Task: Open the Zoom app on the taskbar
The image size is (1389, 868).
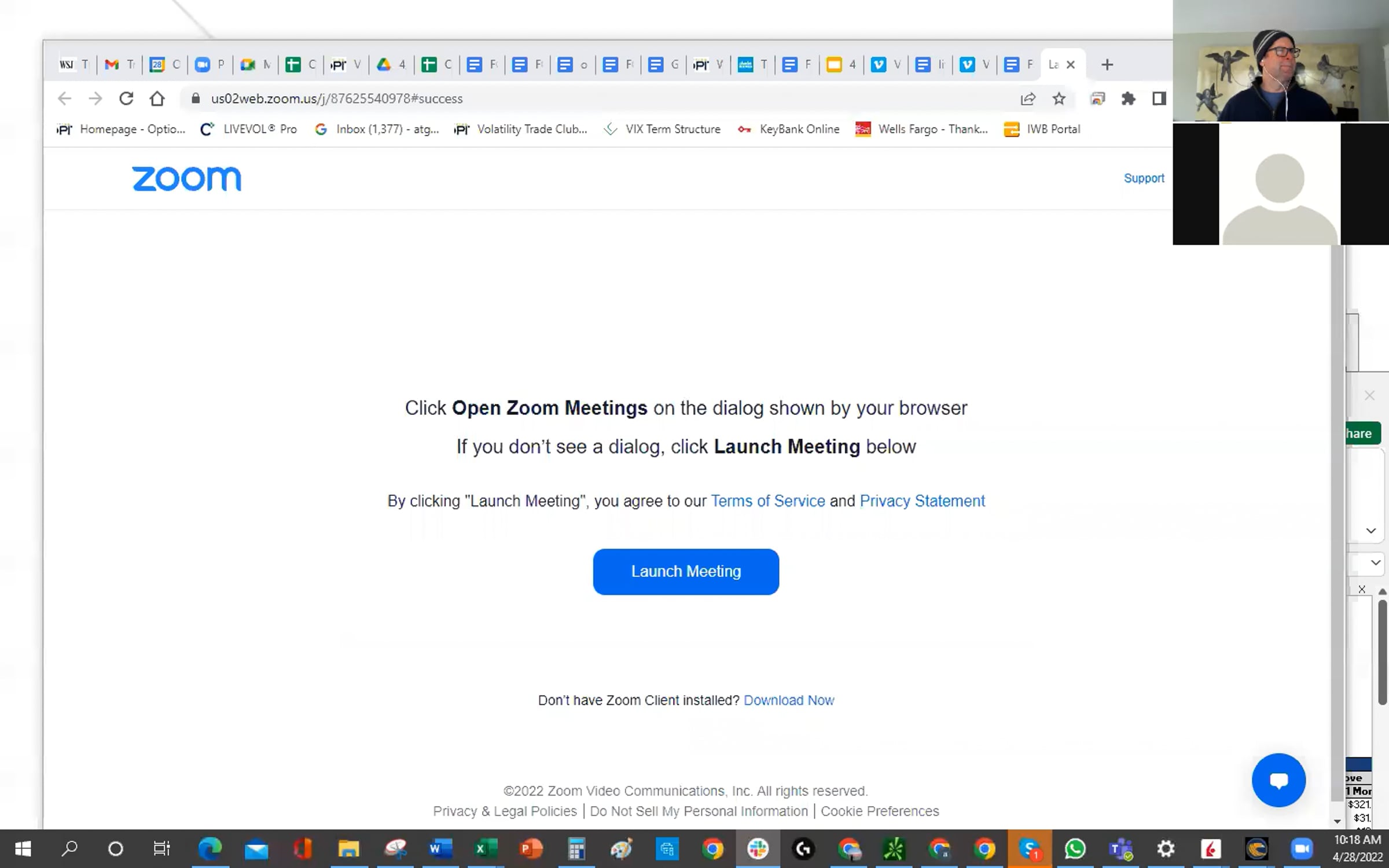Action: point(1302,849)
